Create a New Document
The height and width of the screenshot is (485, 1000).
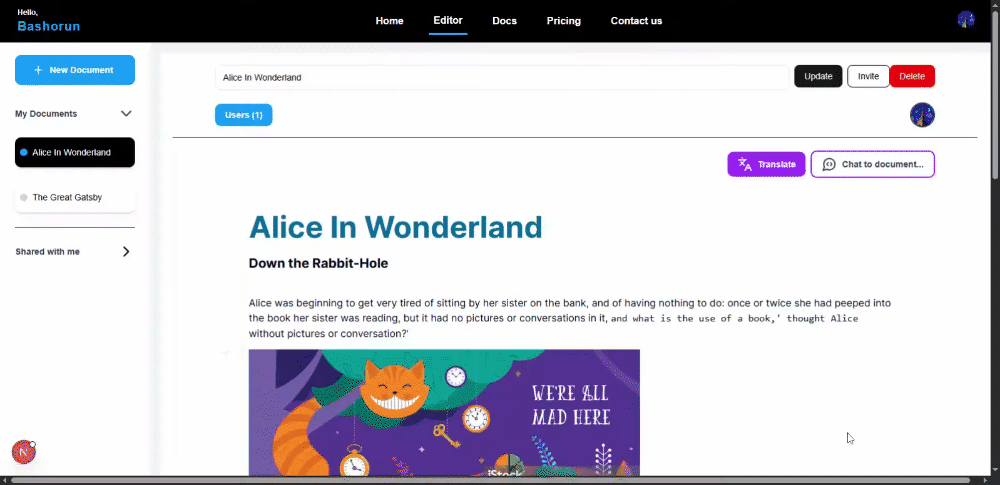coord(75,70)
